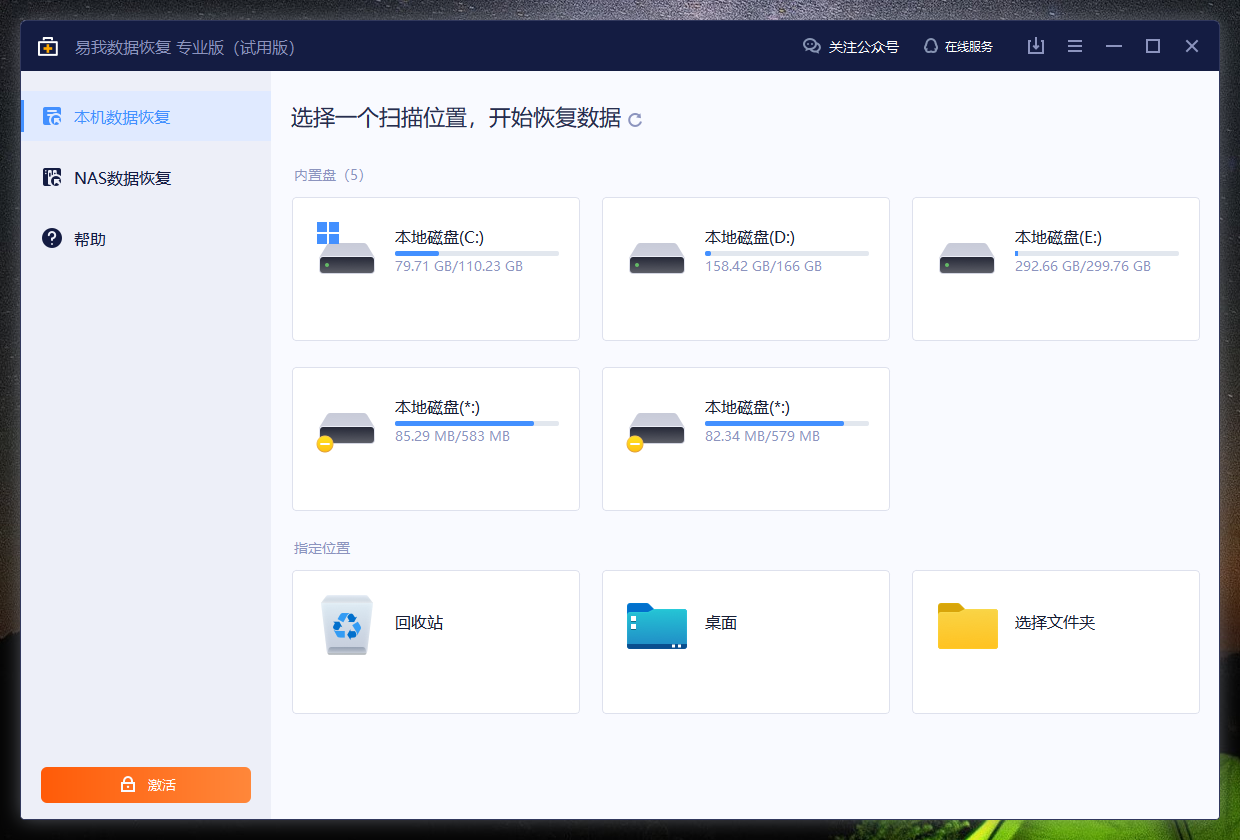1240x840 pixels.
Task: Click the WeChat bubble icon
Action: [812, 46]
